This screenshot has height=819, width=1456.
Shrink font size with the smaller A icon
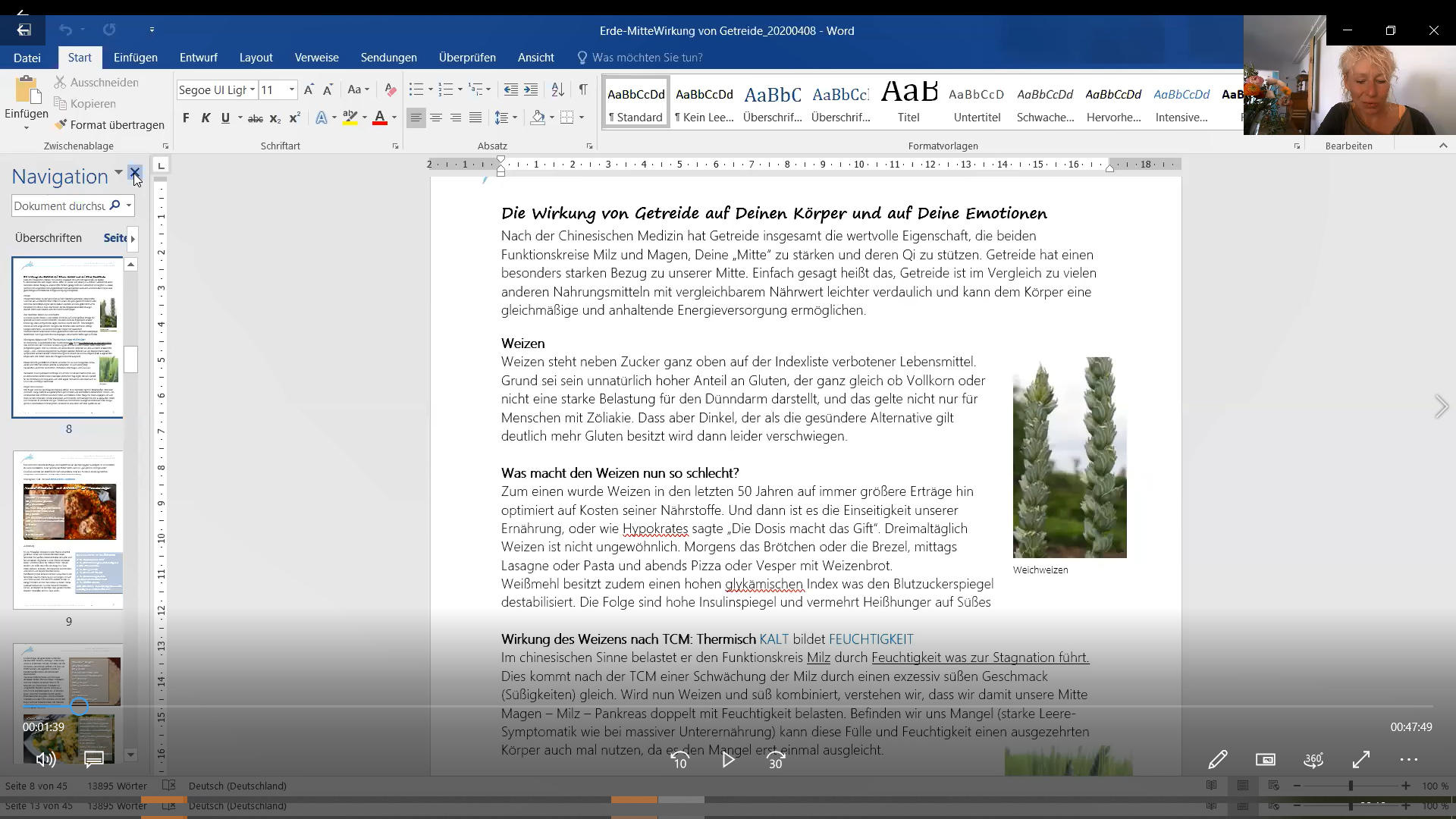pos(328,89)
